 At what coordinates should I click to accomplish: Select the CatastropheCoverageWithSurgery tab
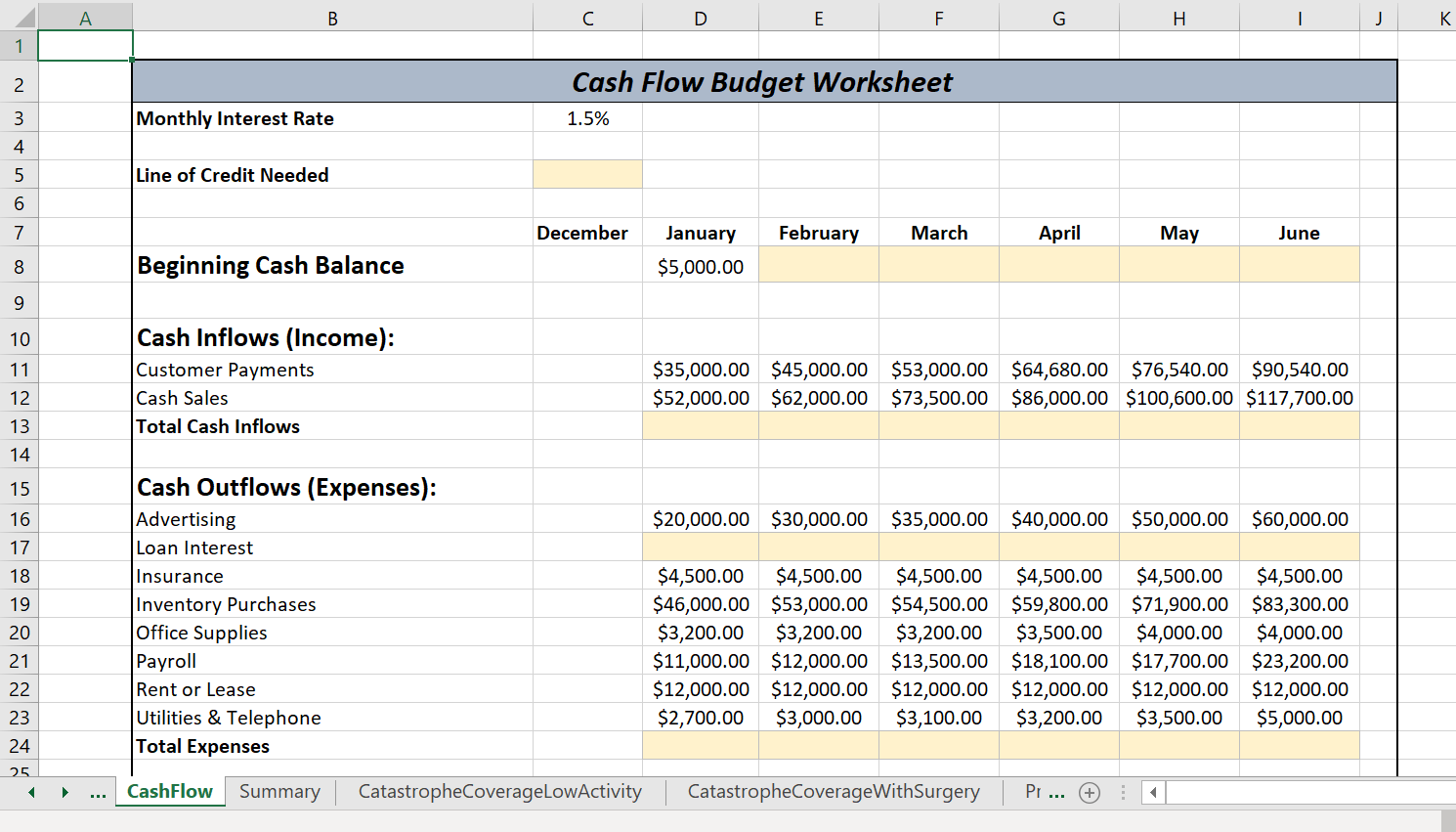835,792
